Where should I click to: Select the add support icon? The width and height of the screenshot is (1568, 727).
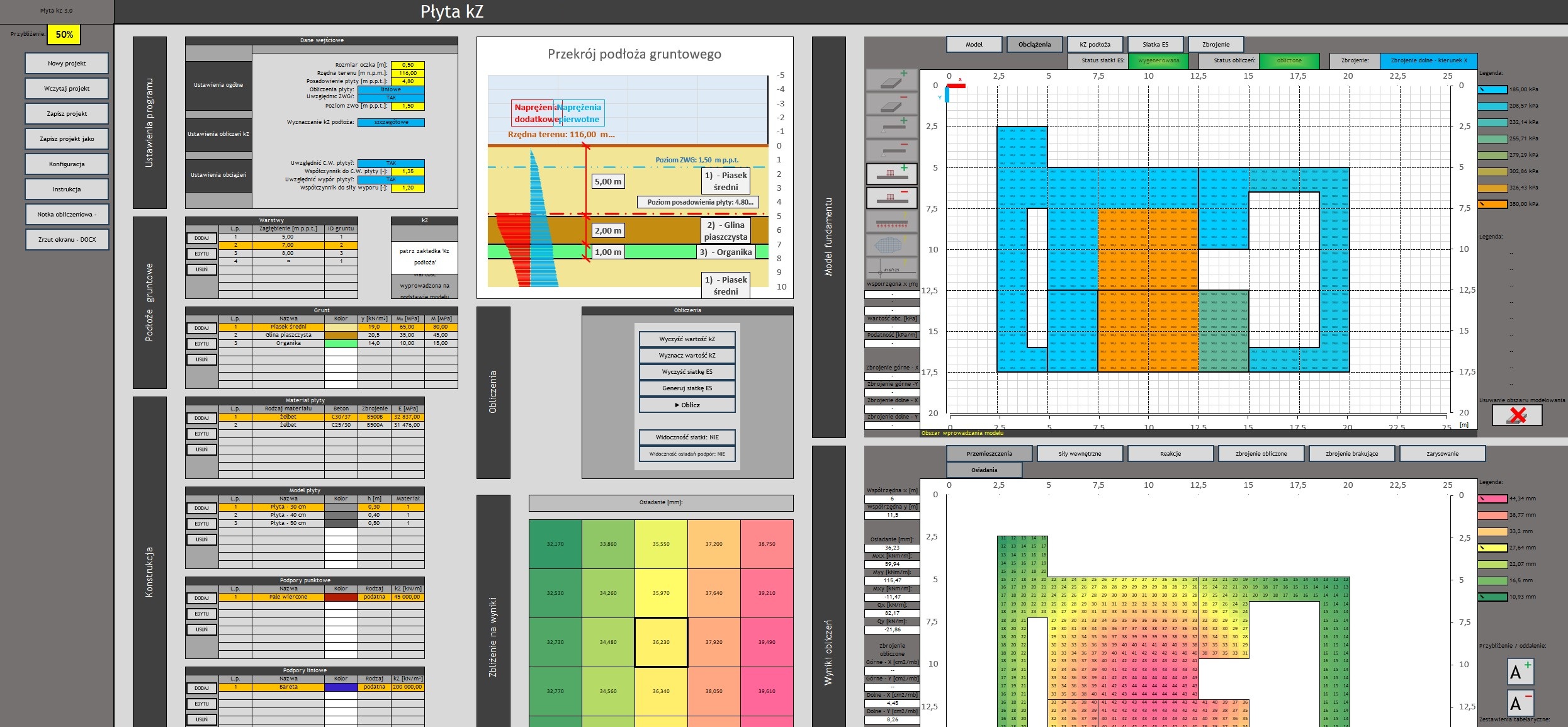[x=892, y=127]
